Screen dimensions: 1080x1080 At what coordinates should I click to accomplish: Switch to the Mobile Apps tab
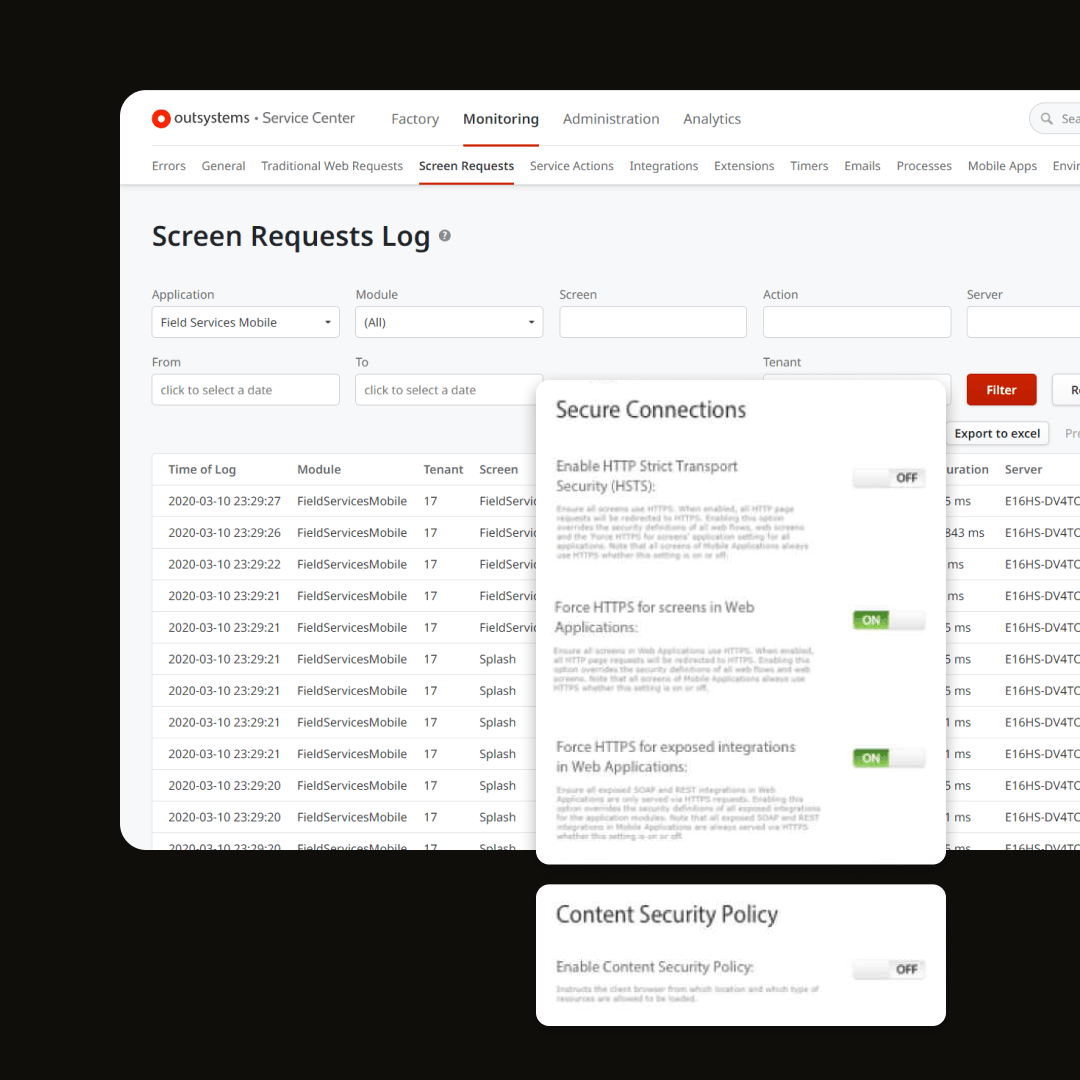pos(1002,166)
